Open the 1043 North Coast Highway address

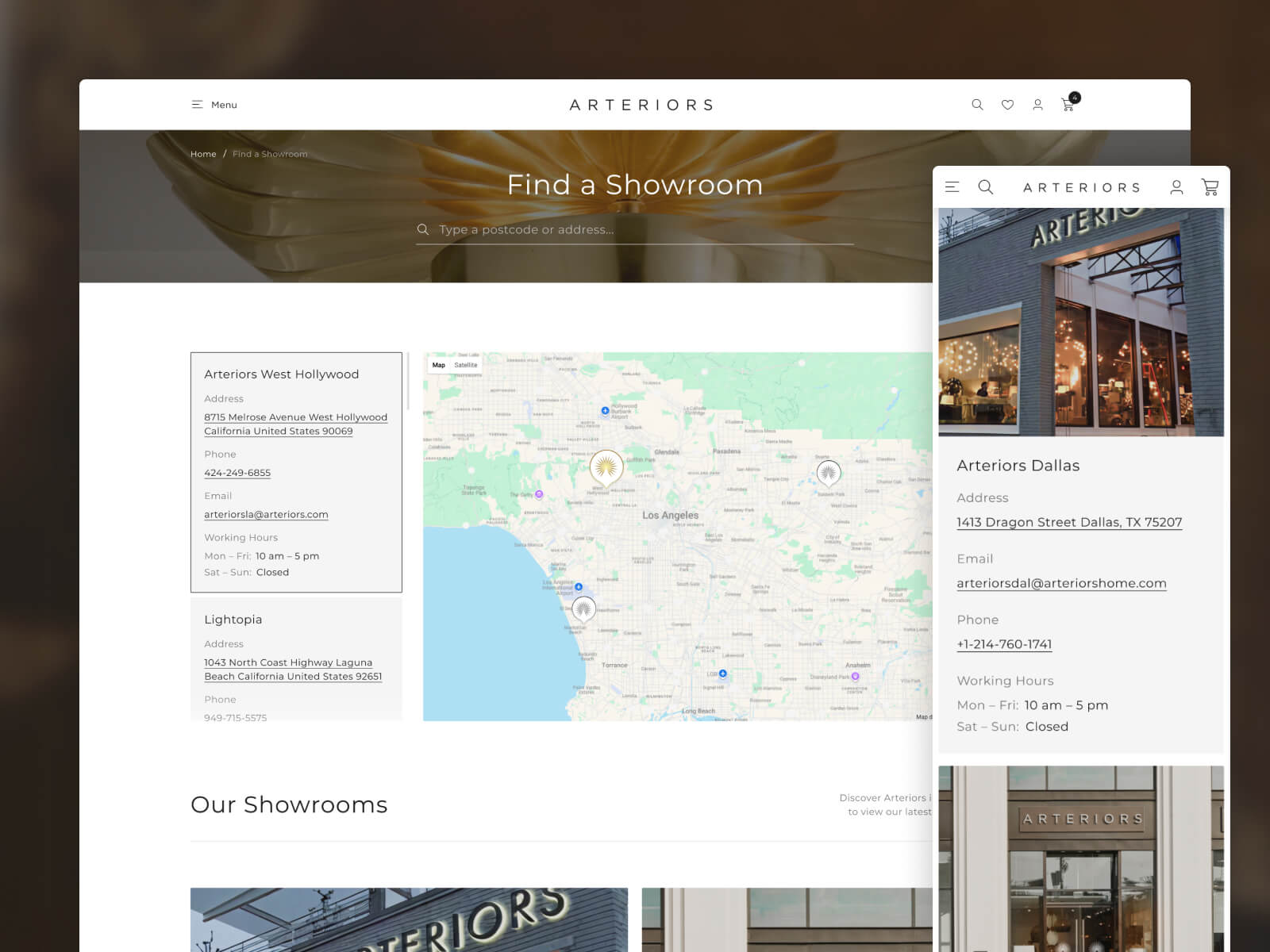pos(293,670)
